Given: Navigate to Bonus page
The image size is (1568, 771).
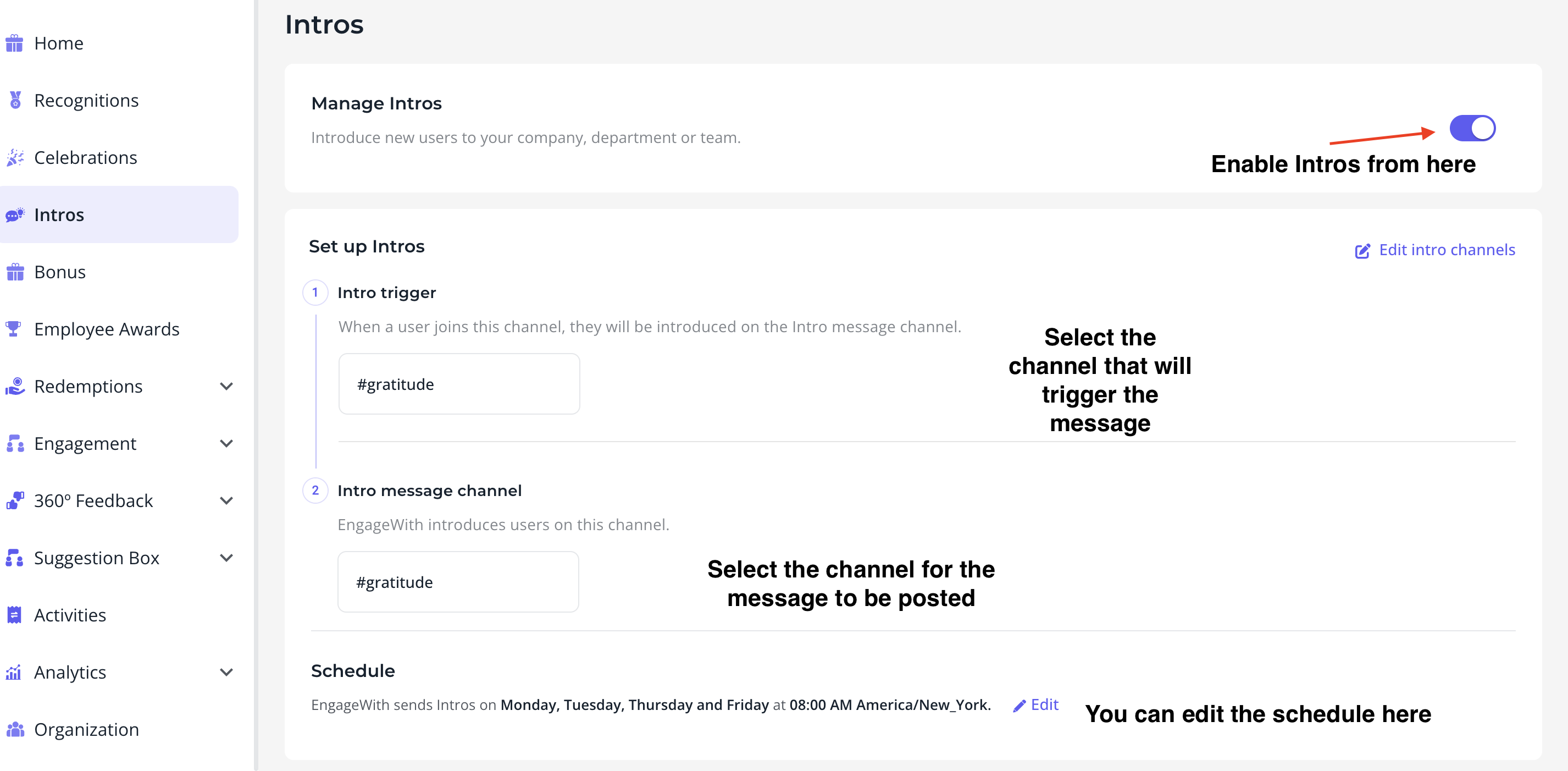Looking at the screenshot, I should point(119,272).
